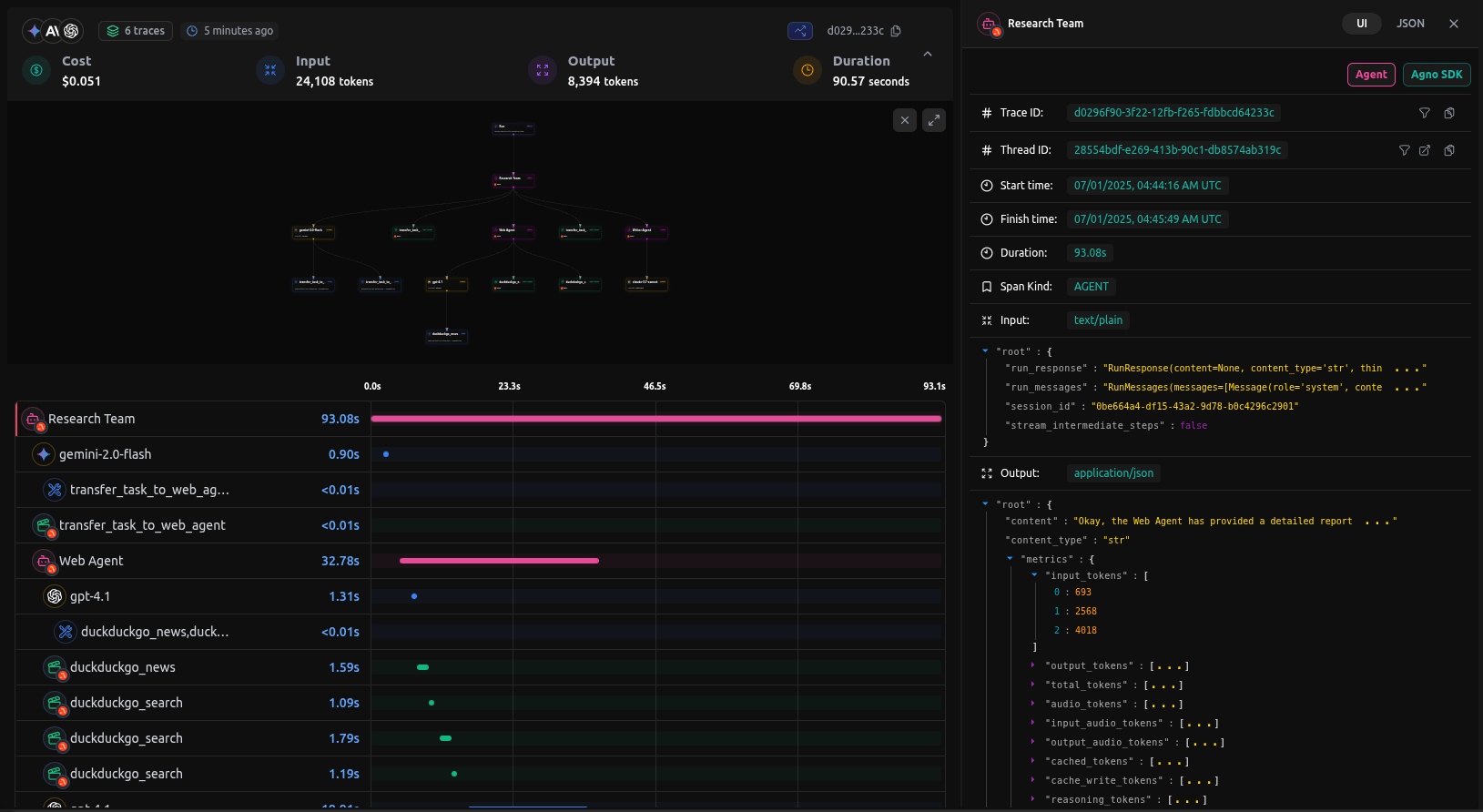Copy the Thread ID value

click(1449, 150)
